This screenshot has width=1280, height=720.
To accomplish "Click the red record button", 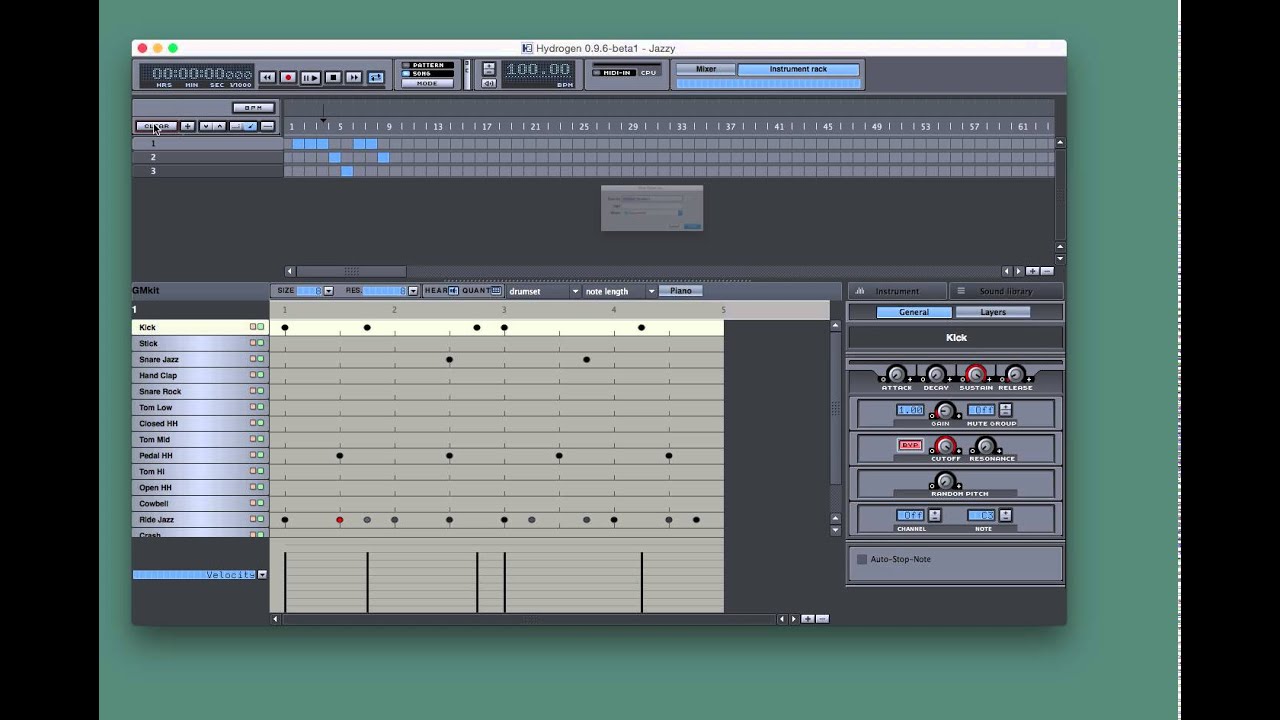I will tap(288, 77).
